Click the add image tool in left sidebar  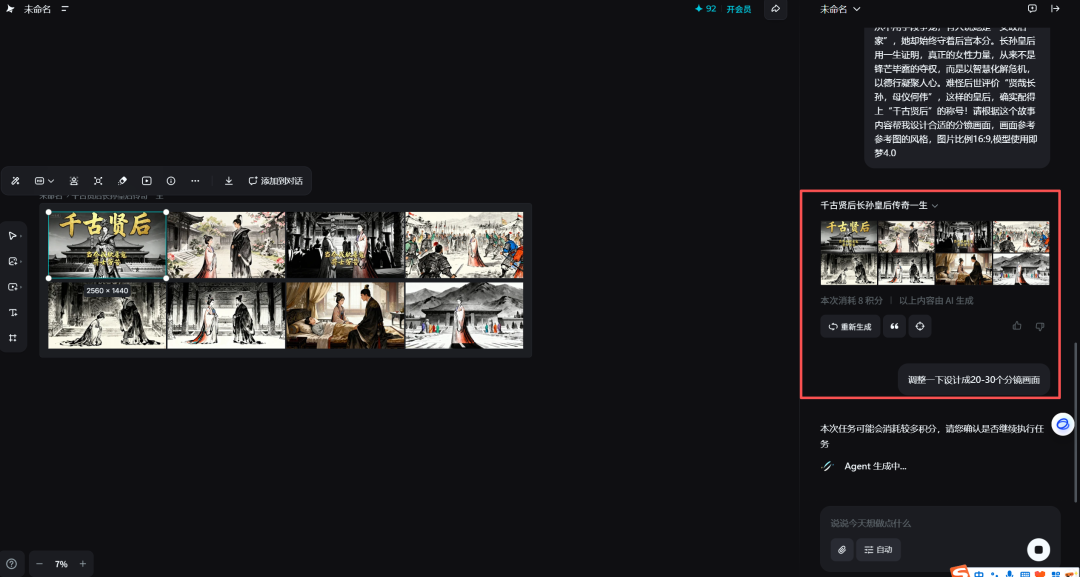(x=13, y=262)
